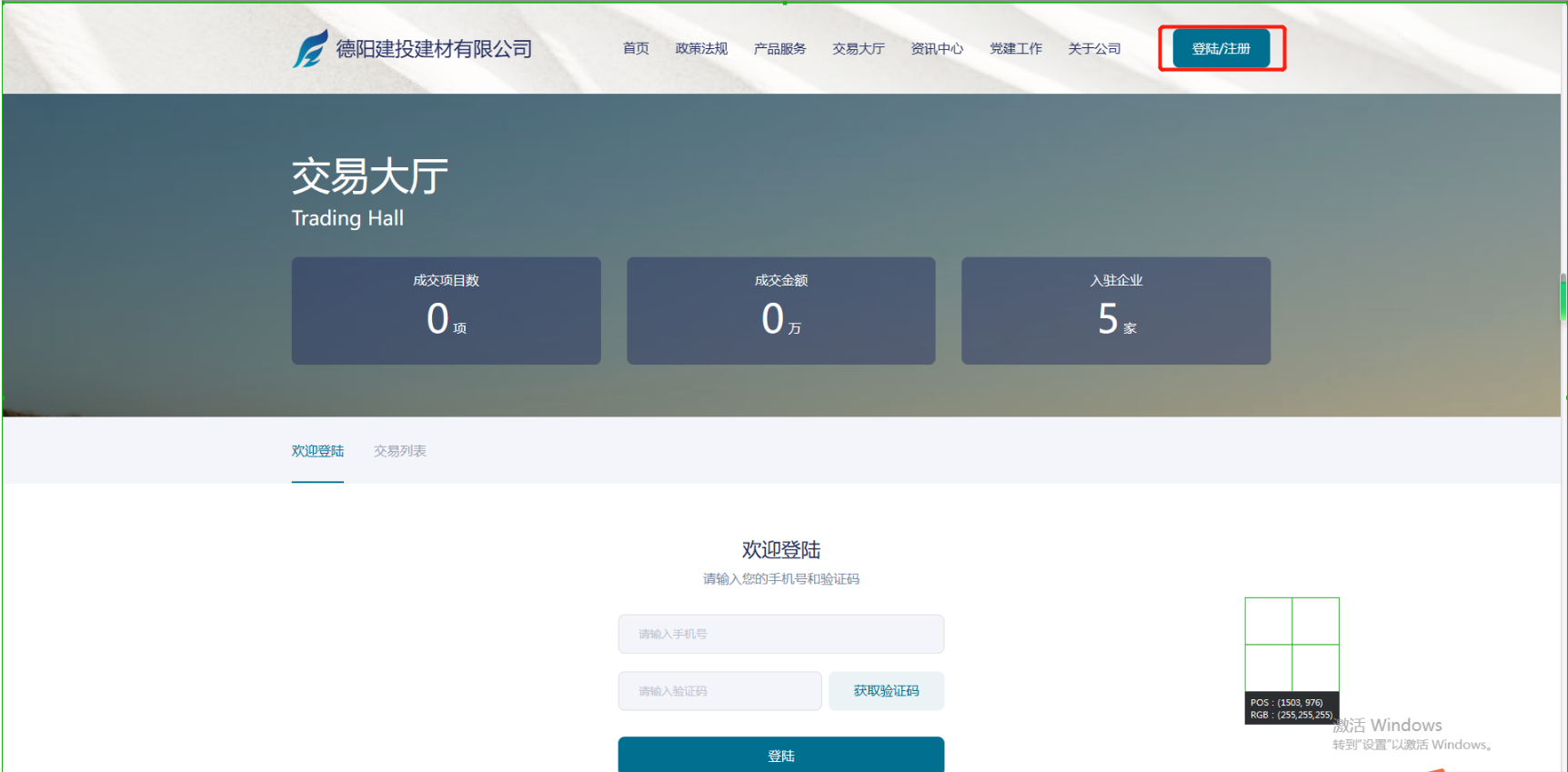Click 关于公司 in the top menu
Image resolution: width=1568 pixels, height=772 pixels.
point(1094,49)
